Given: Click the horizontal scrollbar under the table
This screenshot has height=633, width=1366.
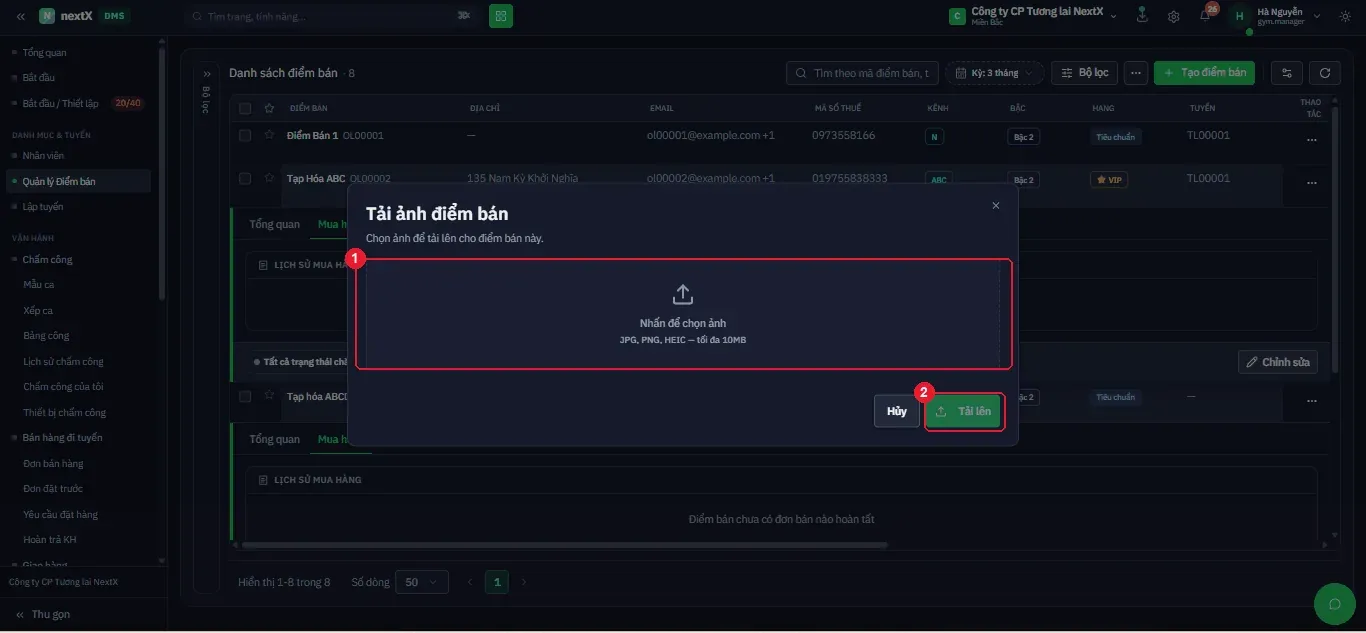Looking at the screenshot, I should pyautogui.click(x=564, y=545).
